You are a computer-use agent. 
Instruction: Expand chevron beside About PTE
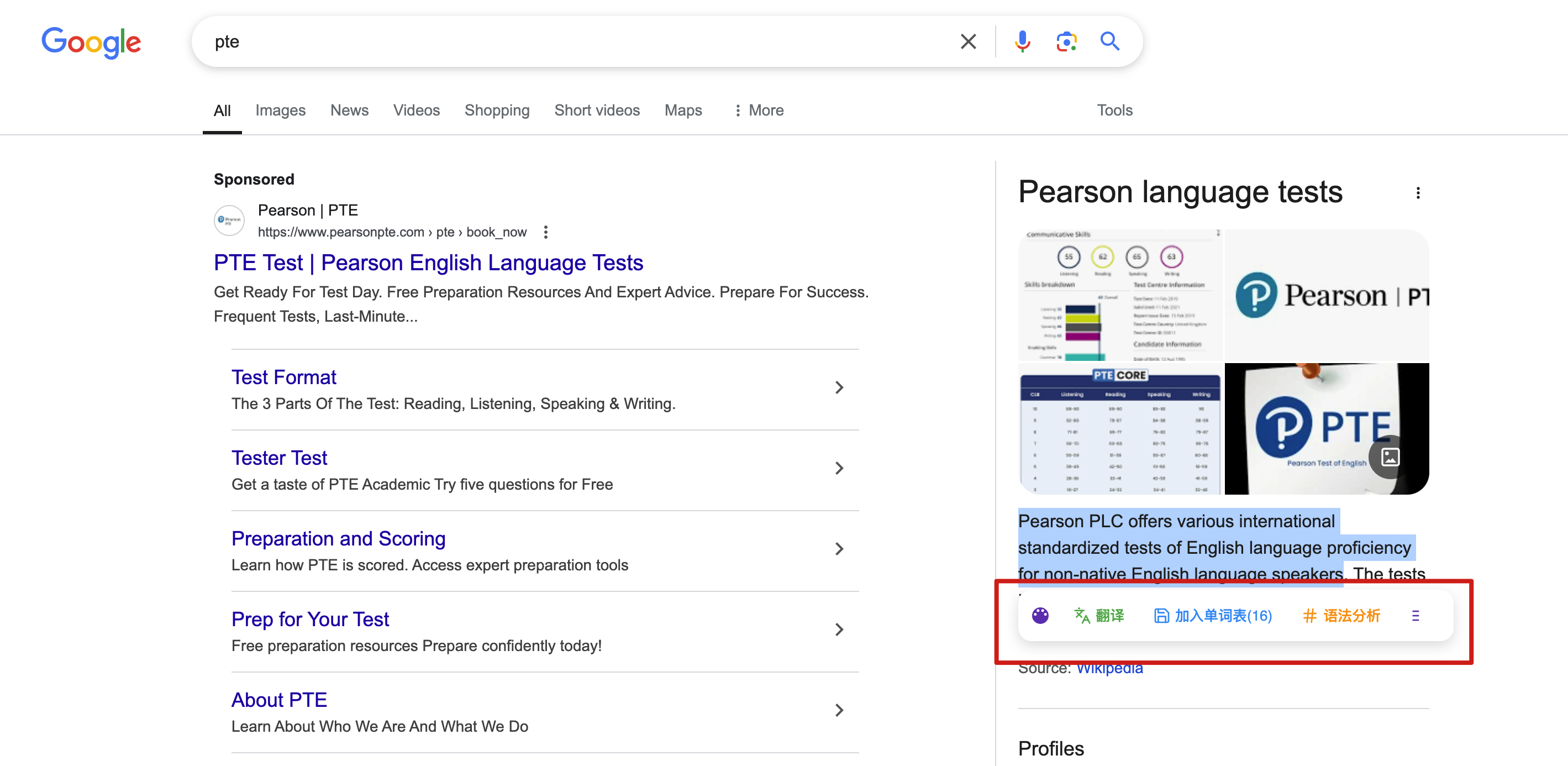coord(839,710)
